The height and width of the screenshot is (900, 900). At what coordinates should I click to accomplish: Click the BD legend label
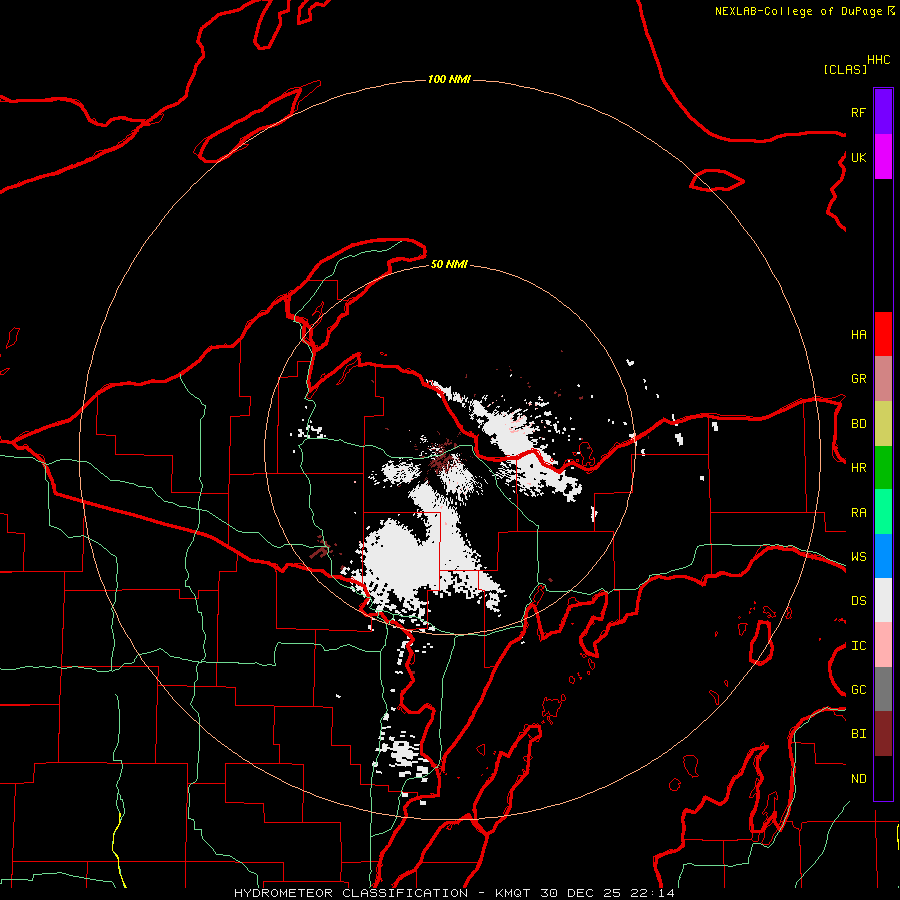coord(858,424)
